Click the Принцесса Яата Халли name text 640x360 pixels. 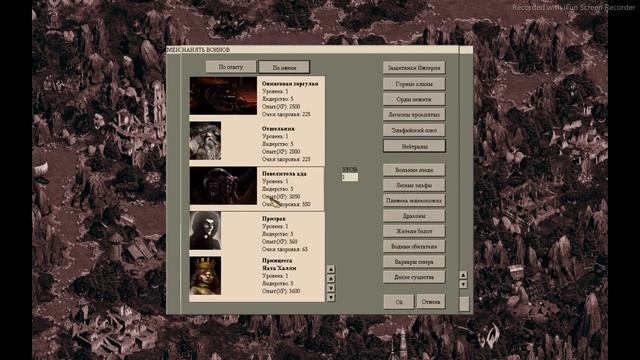[x=279, y=264]
